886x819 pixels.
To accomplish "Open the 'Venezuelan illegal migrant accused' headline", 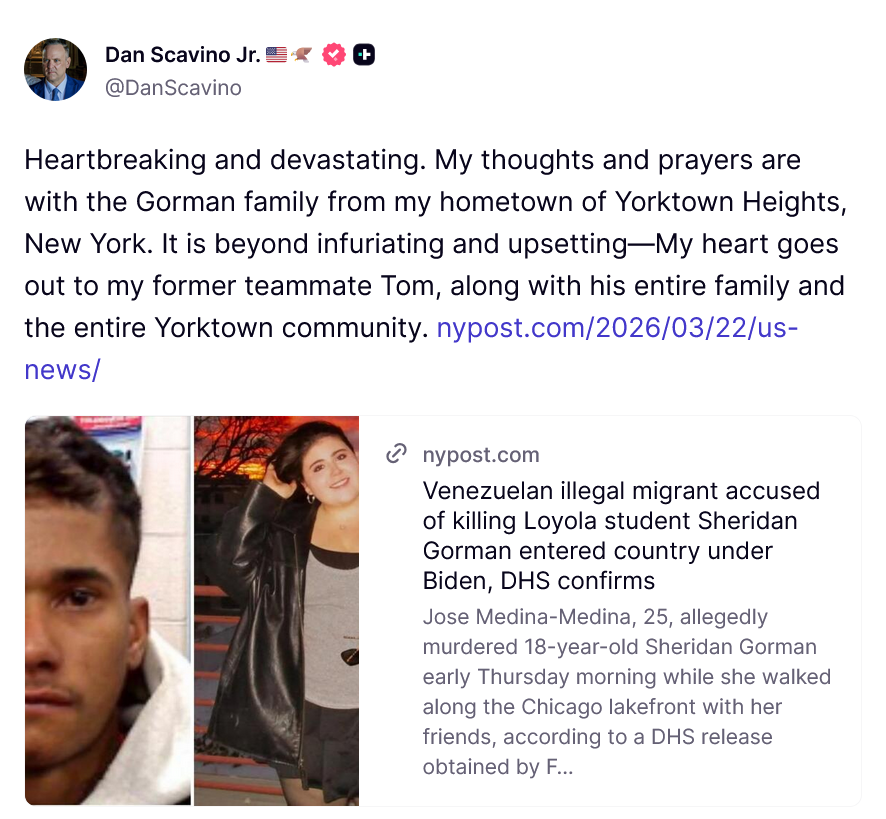I will coord(621,535).
